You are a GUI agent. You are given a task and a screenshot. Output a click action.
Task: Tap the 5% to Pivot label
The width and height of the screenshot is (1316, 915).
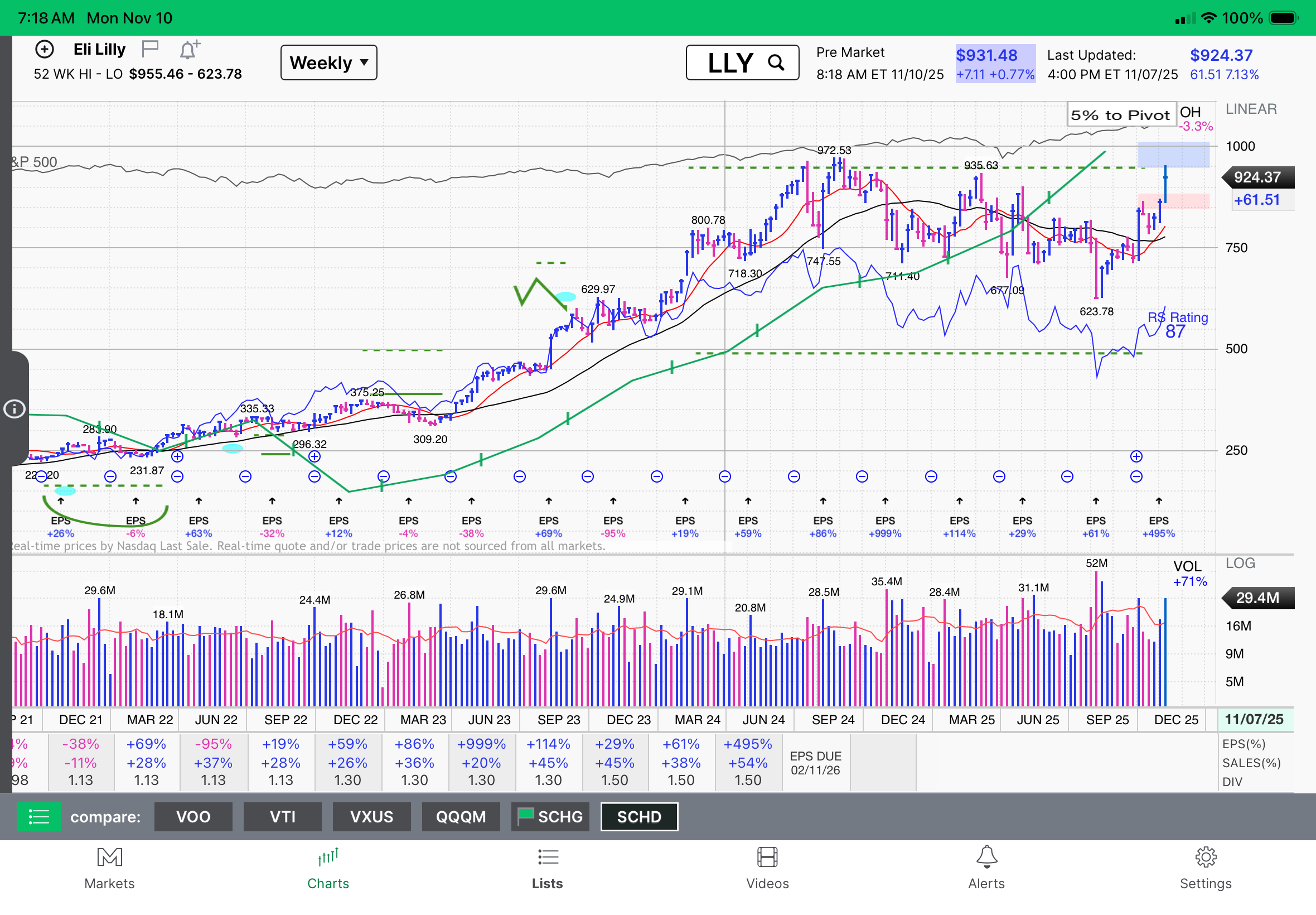click(x=1120, y=115)
